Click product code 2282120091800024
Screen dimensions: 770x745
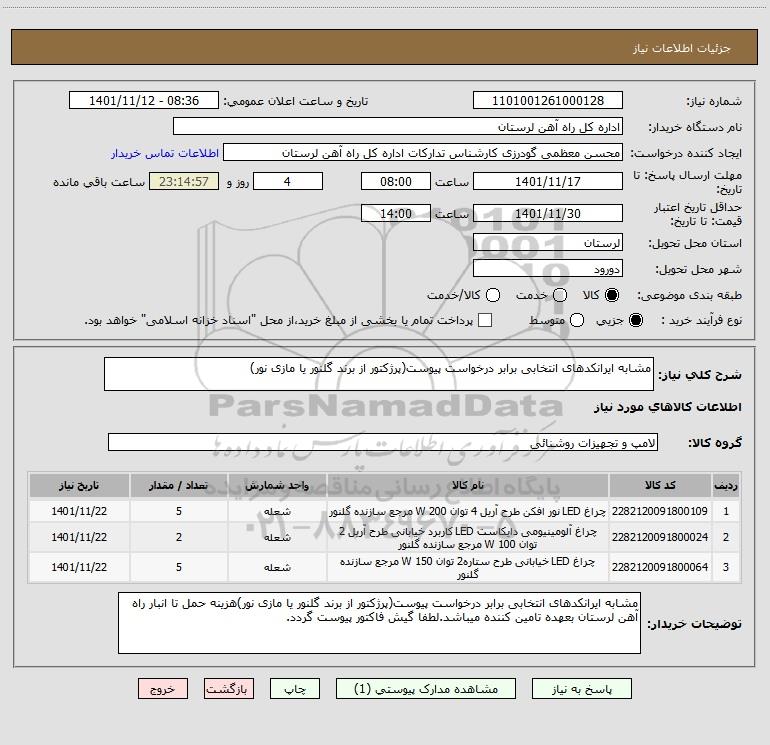(660, 537)
